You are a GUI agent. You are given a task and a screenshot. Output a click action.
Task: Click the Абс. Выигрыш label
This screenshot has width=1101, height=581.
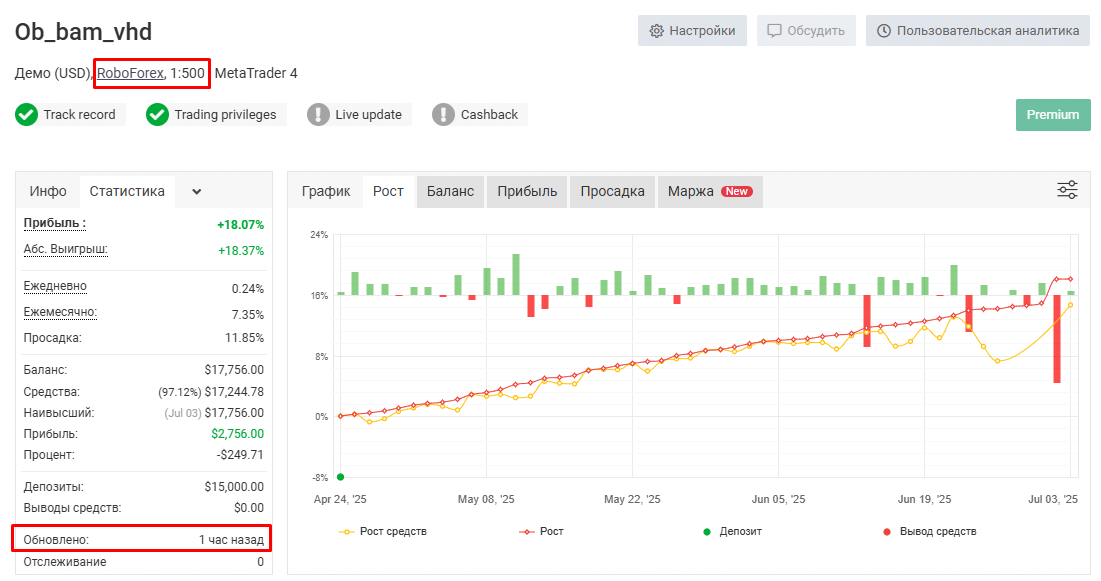pos(65,249)
